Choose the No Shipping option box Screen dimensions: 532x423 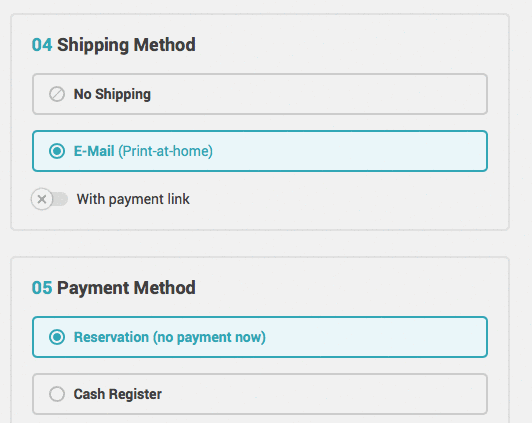point(260,94)
